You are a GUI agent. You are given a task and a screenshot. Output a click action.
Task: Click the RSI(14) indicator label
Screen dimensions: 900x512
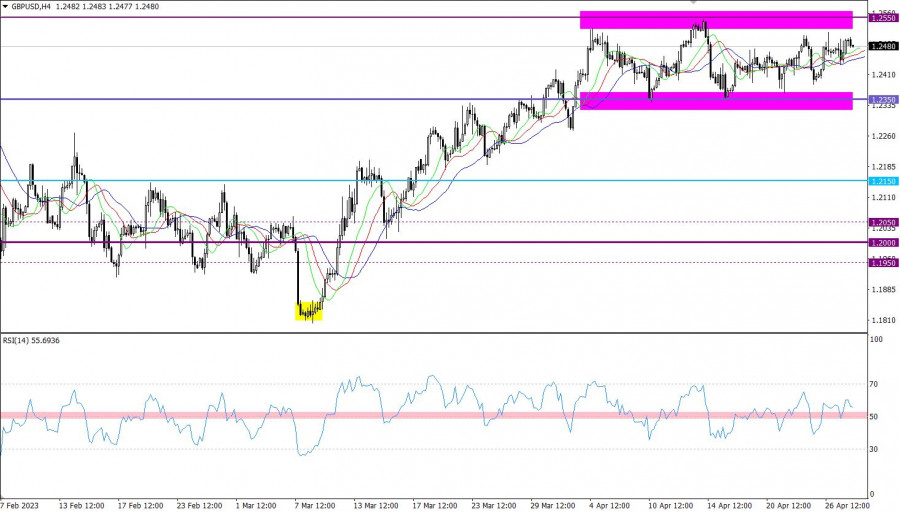32,341
